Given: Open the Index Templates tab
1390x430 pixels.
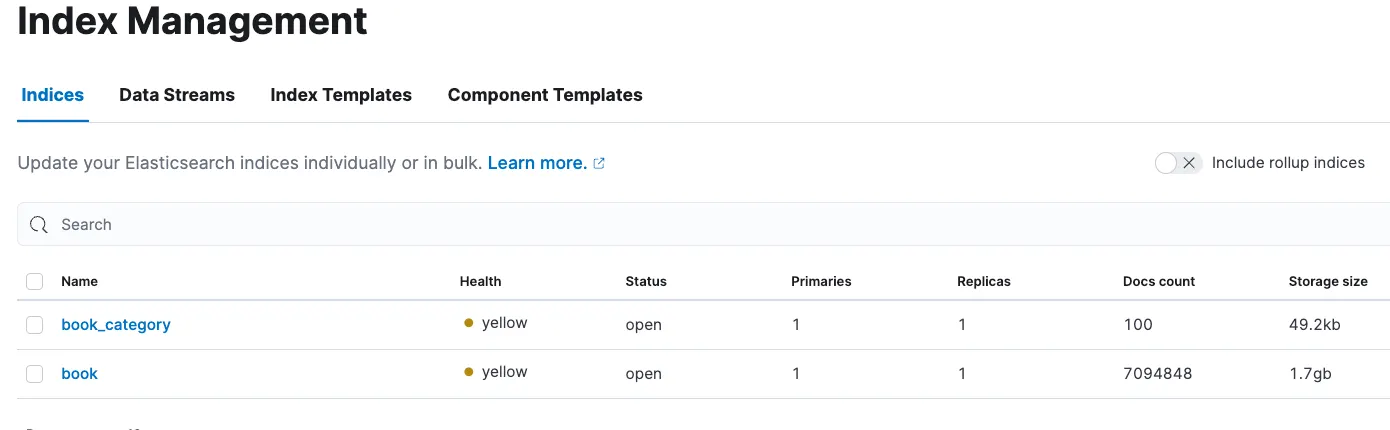Looking at the screenshot, I should [341, 95].
